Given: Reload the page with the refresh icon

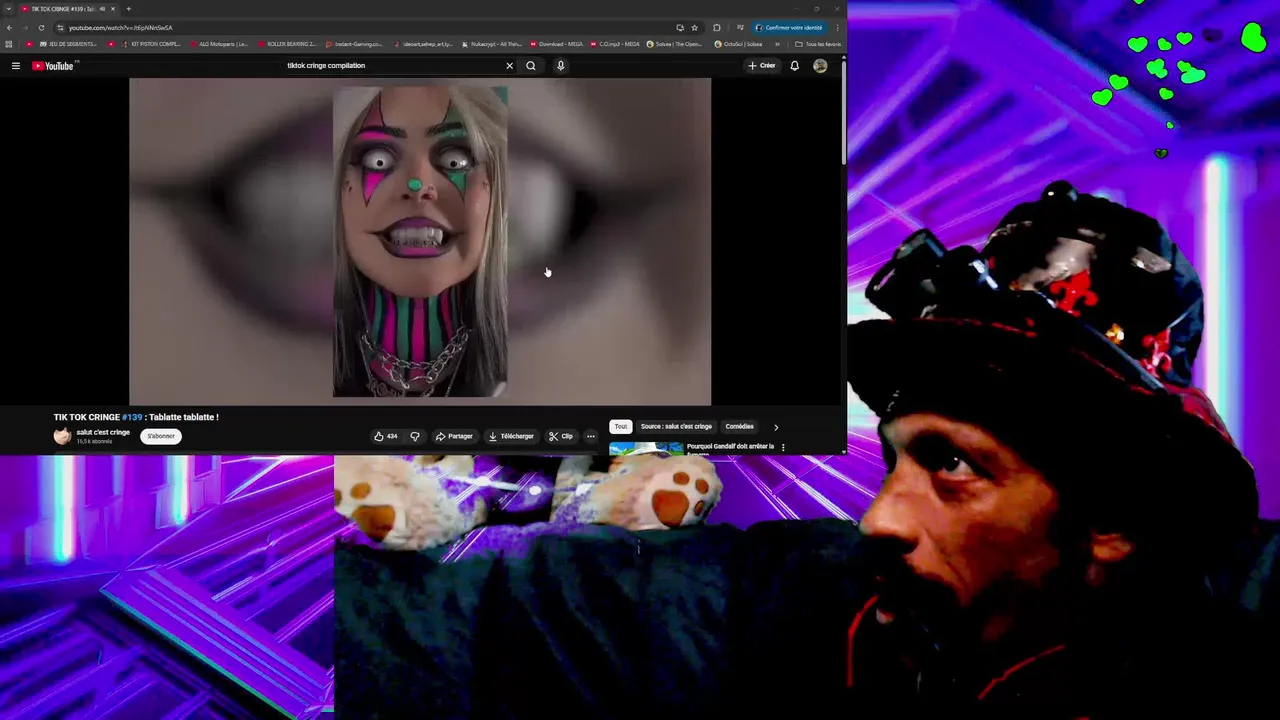Looking at the screenshot, I should pyautogui.click(x=41, y=28).
